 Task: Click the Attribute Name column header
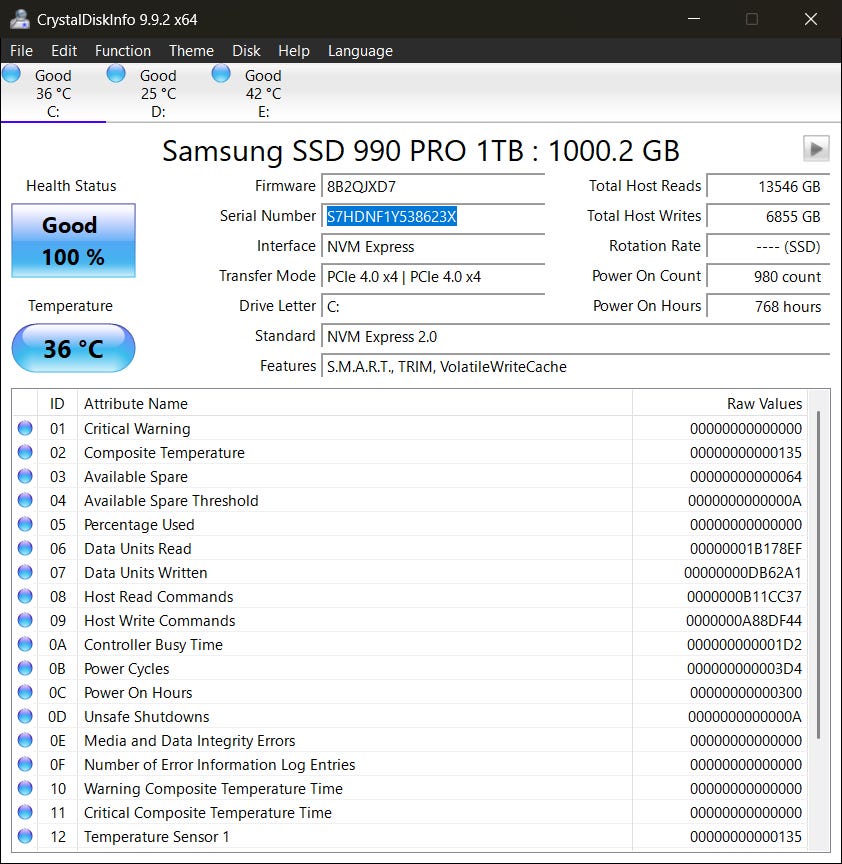click(355, 403)
